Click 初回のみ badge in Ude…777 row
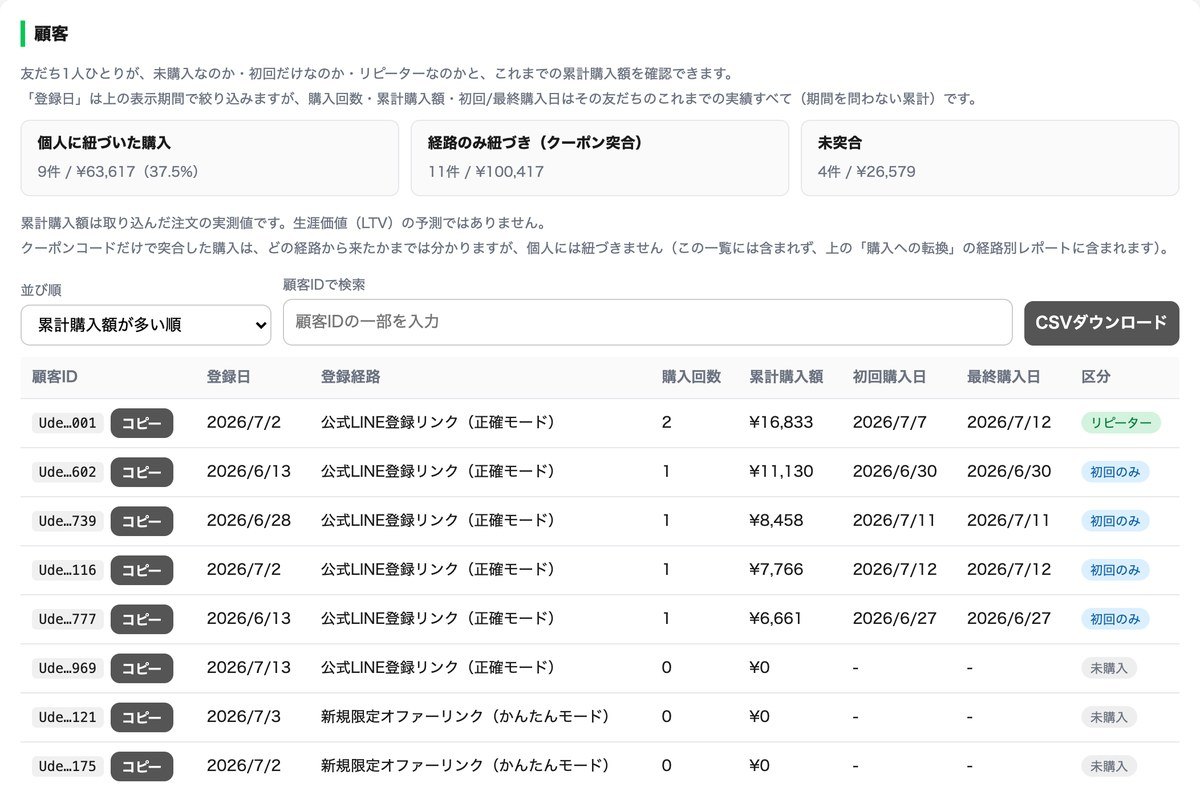Image resolution: width=1200 pixels, height=787 pixels. pyautogui.click(x=1115, y=619)
